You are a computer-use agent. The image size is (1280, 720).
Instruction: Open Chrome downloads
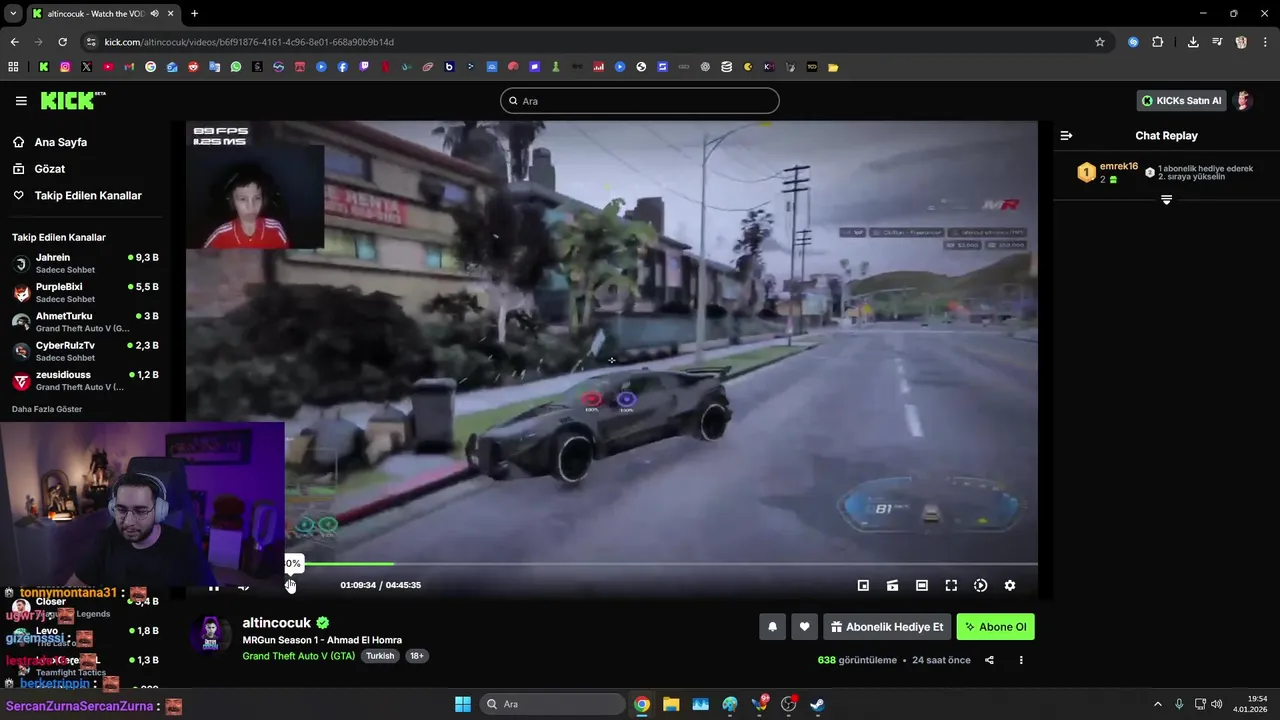(x=1193, y=42)
